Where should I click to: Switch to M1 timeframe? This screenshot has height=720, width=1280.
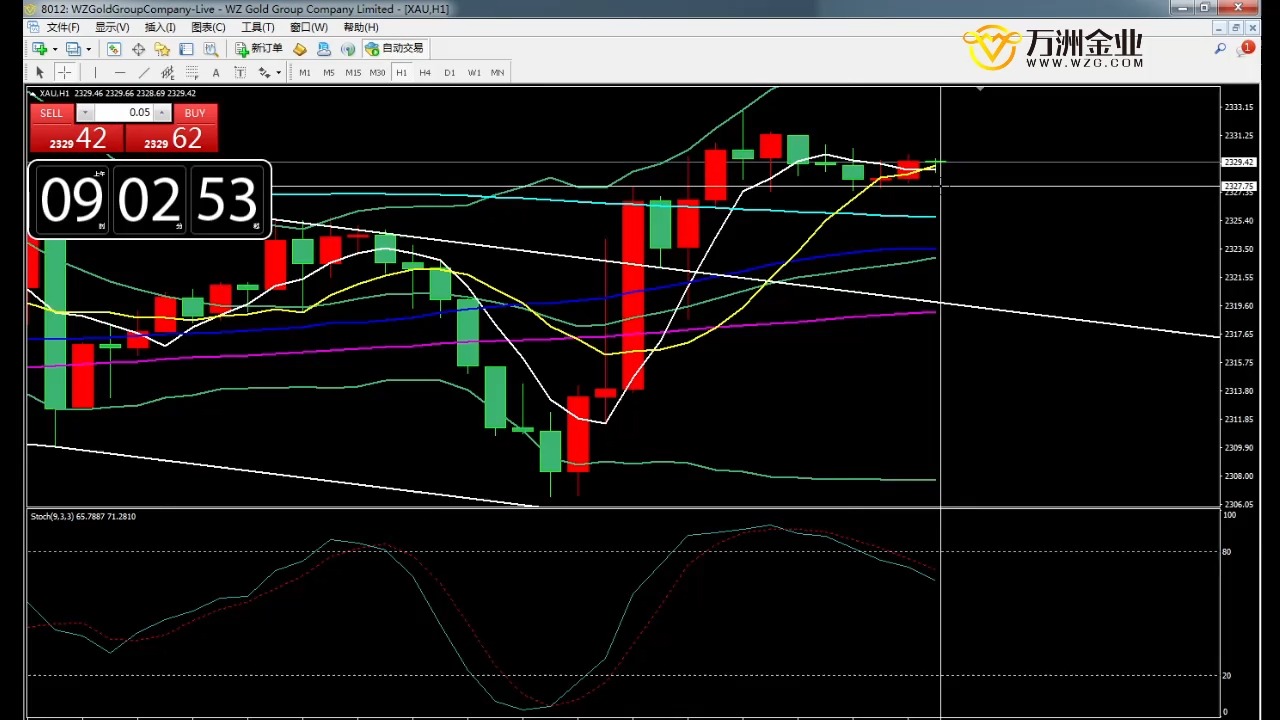(304, 72)
